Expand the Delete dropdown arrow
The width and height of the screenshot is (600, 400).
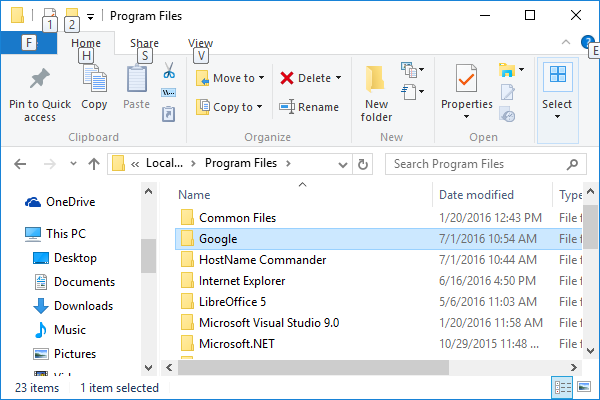click(x=339, y=78)
